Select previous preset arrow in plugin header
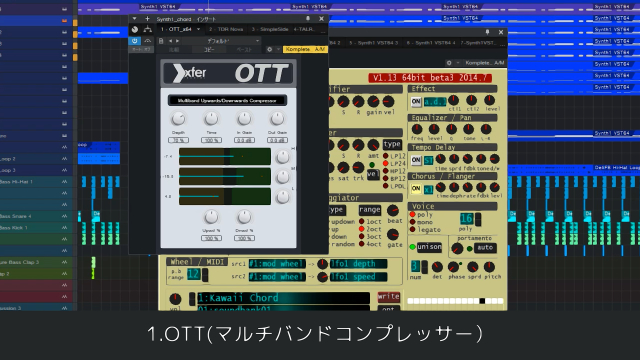640x360 pixels. point(170,41)
